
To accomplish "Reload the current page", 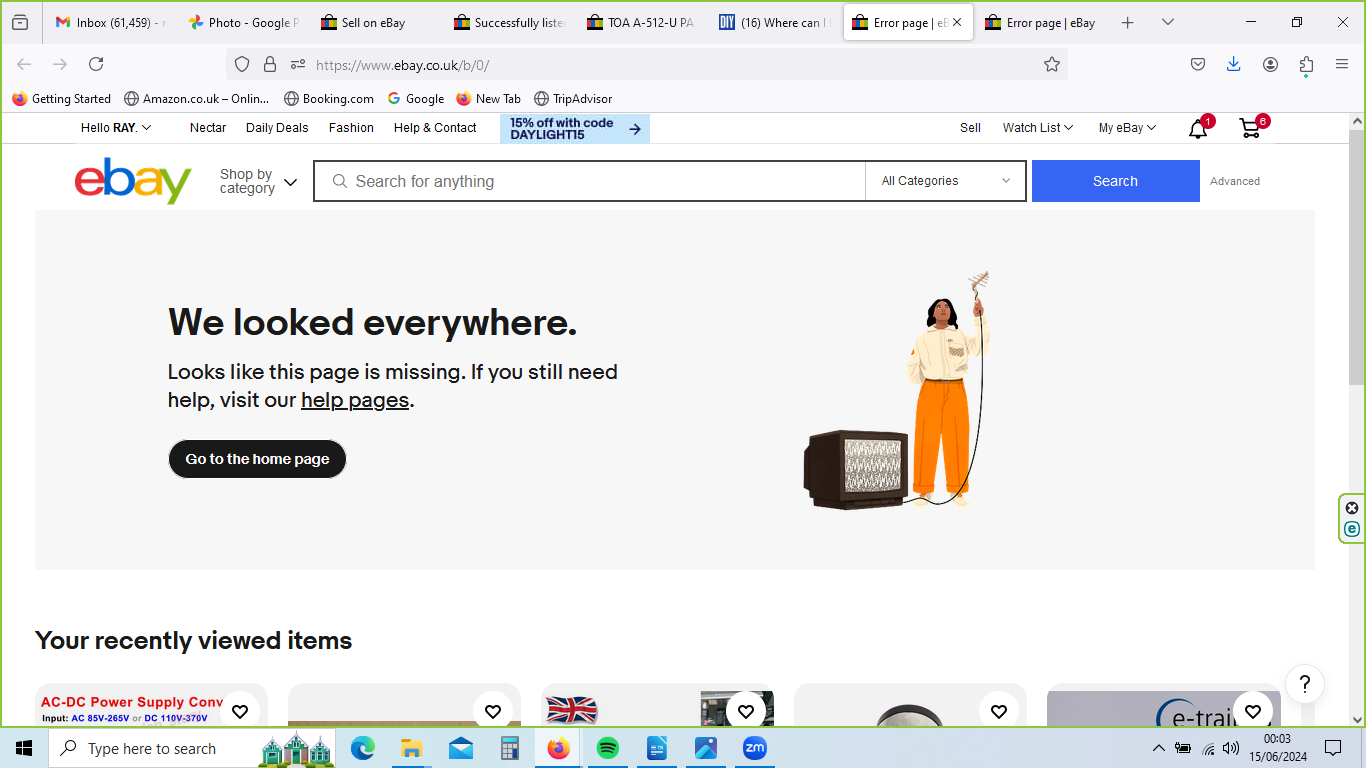I will (x=96, y=64).
